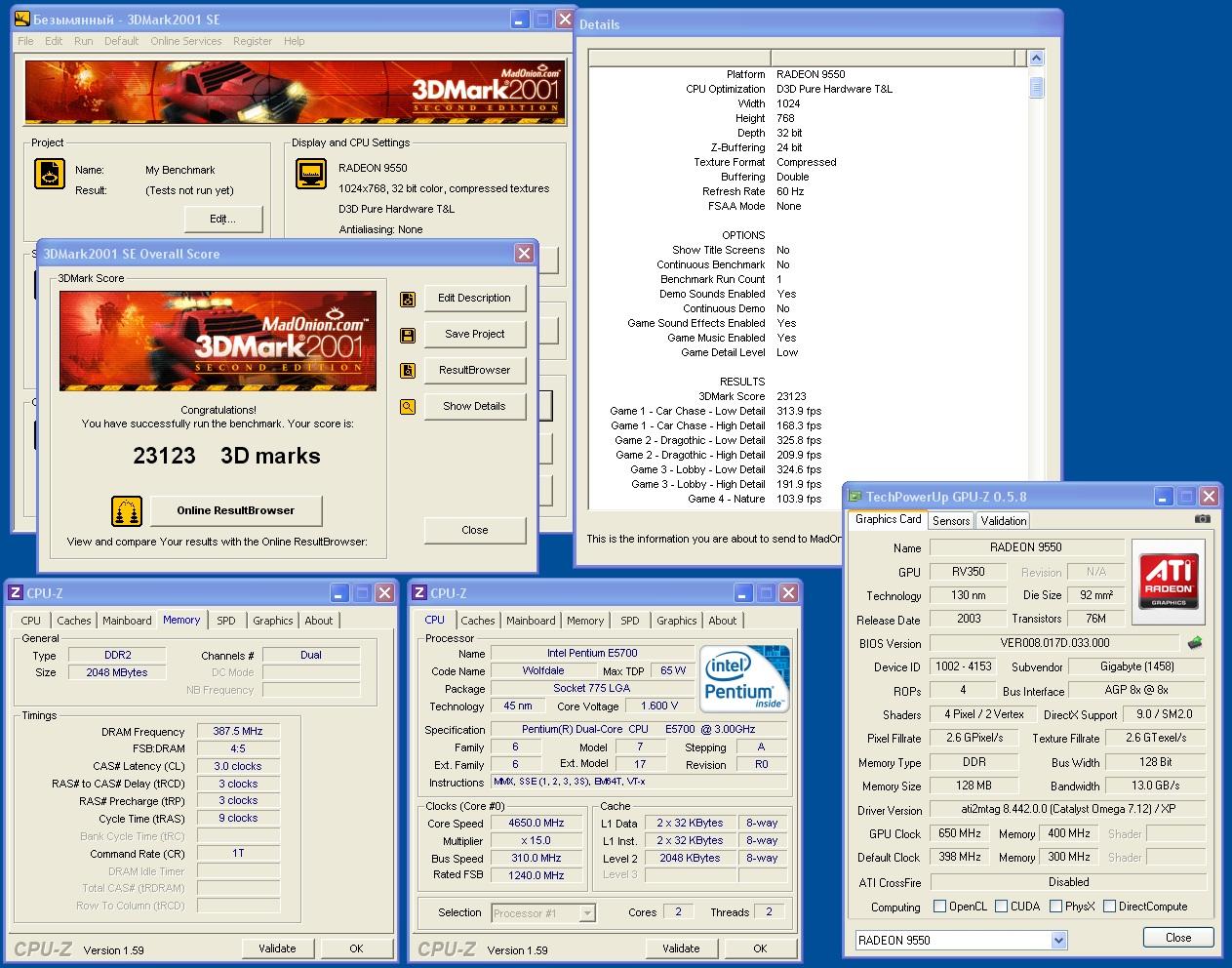
Task: Open the Processor #1 selection dropdown
Action: (x=587, y=913)
